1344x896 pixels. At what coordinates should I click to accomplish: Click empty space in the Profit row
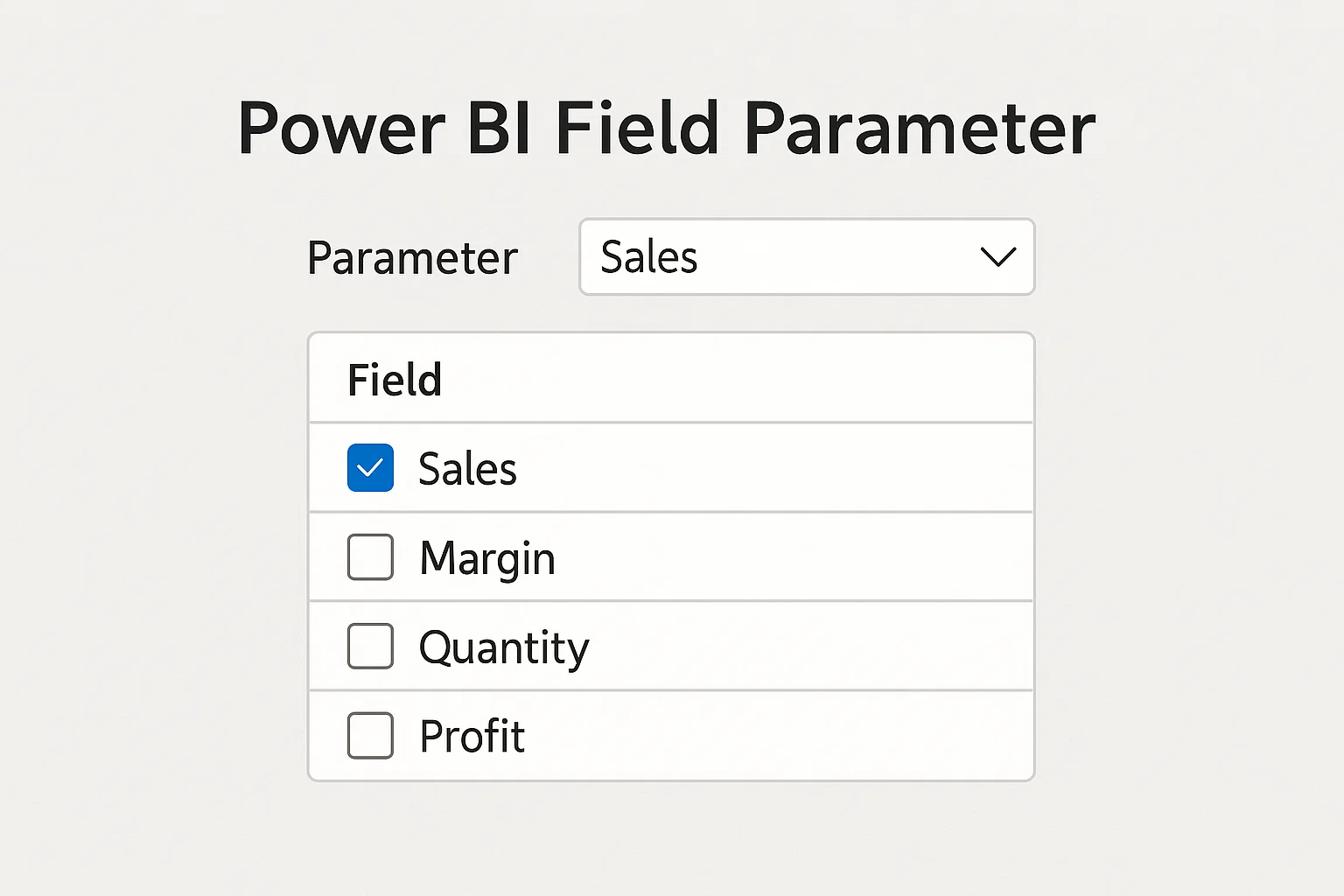(779, 736)
